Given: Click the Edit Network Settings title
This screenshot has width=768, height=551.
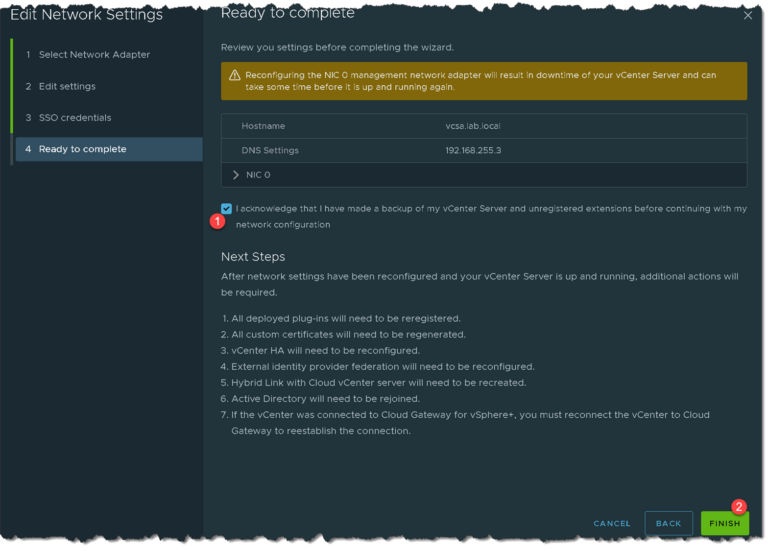Looking at the screenshot, I should [86, 14].
